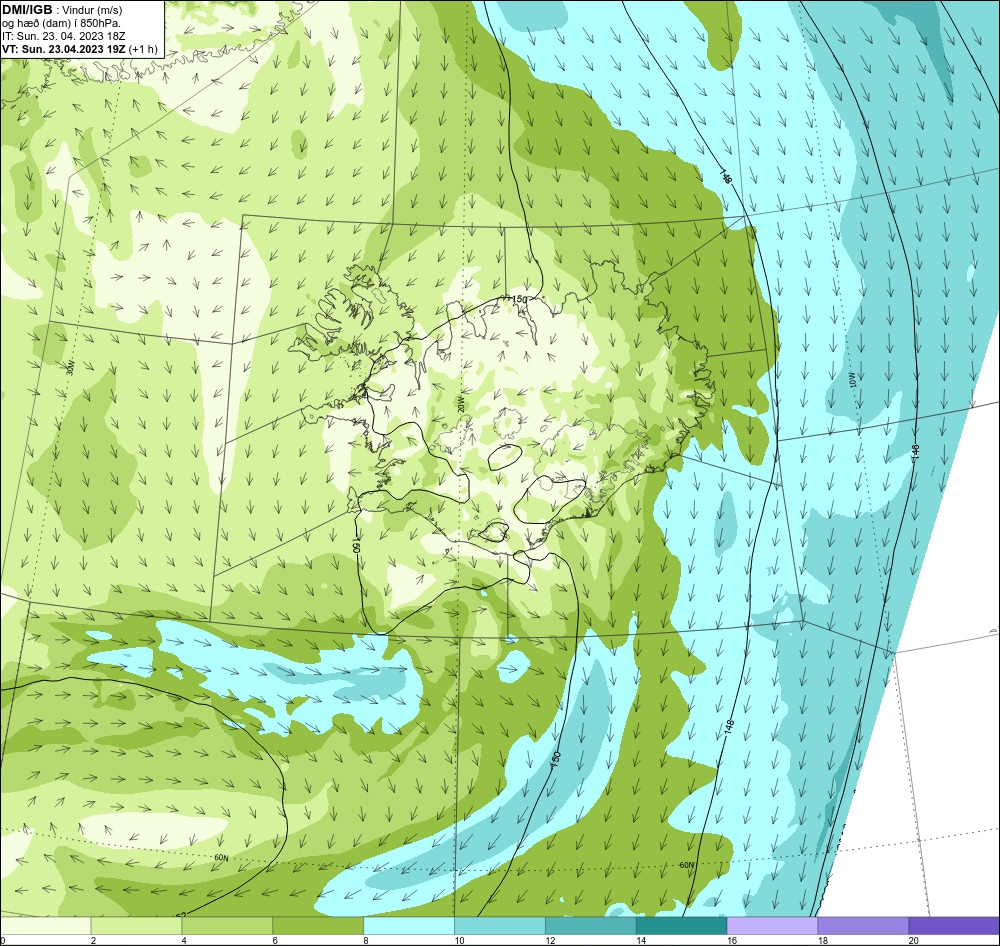
Task: Click the legend tick label '16'
Action: point(732,940)
